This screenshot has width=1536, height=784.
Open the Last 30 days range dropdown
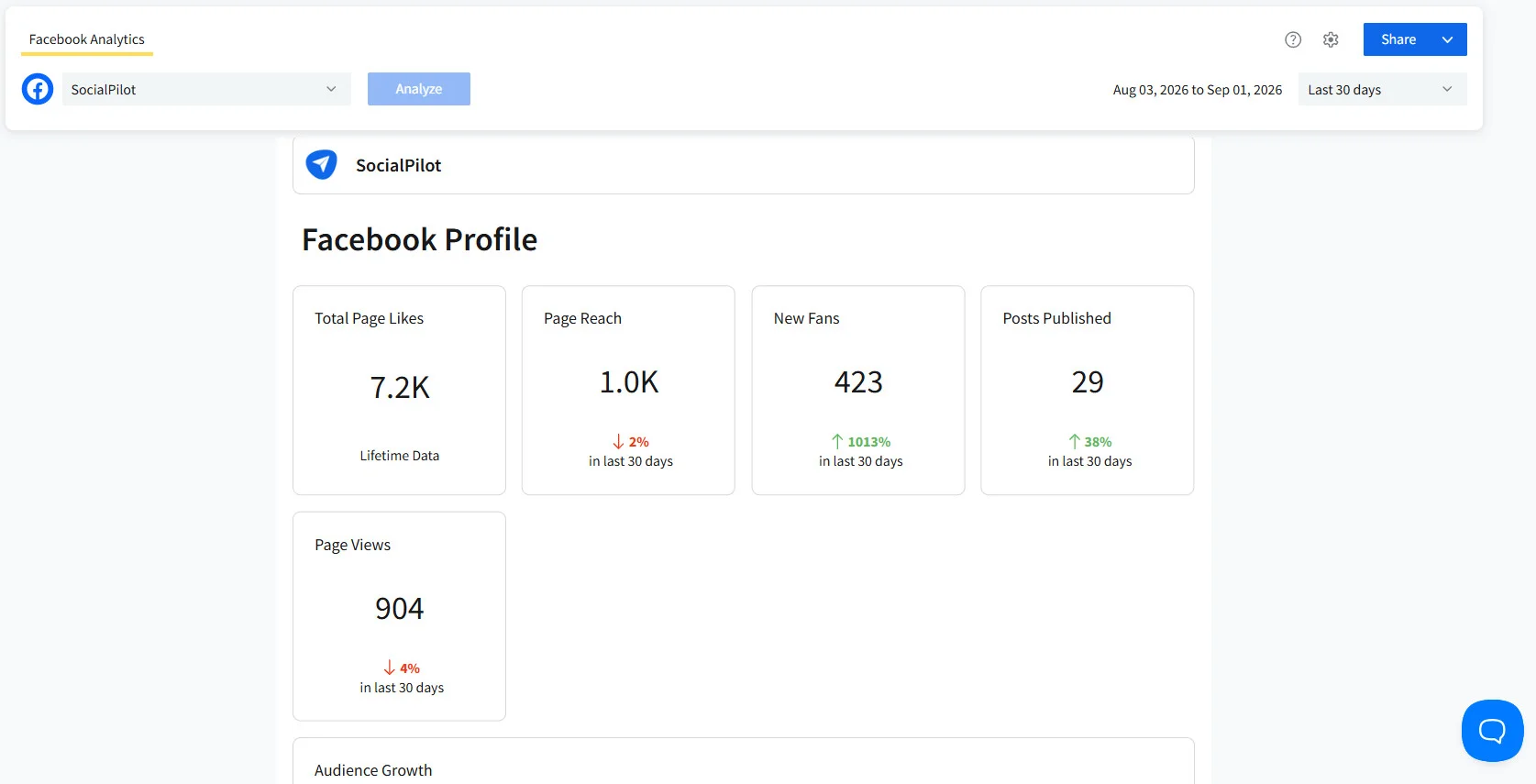[x=1382, y=89]
